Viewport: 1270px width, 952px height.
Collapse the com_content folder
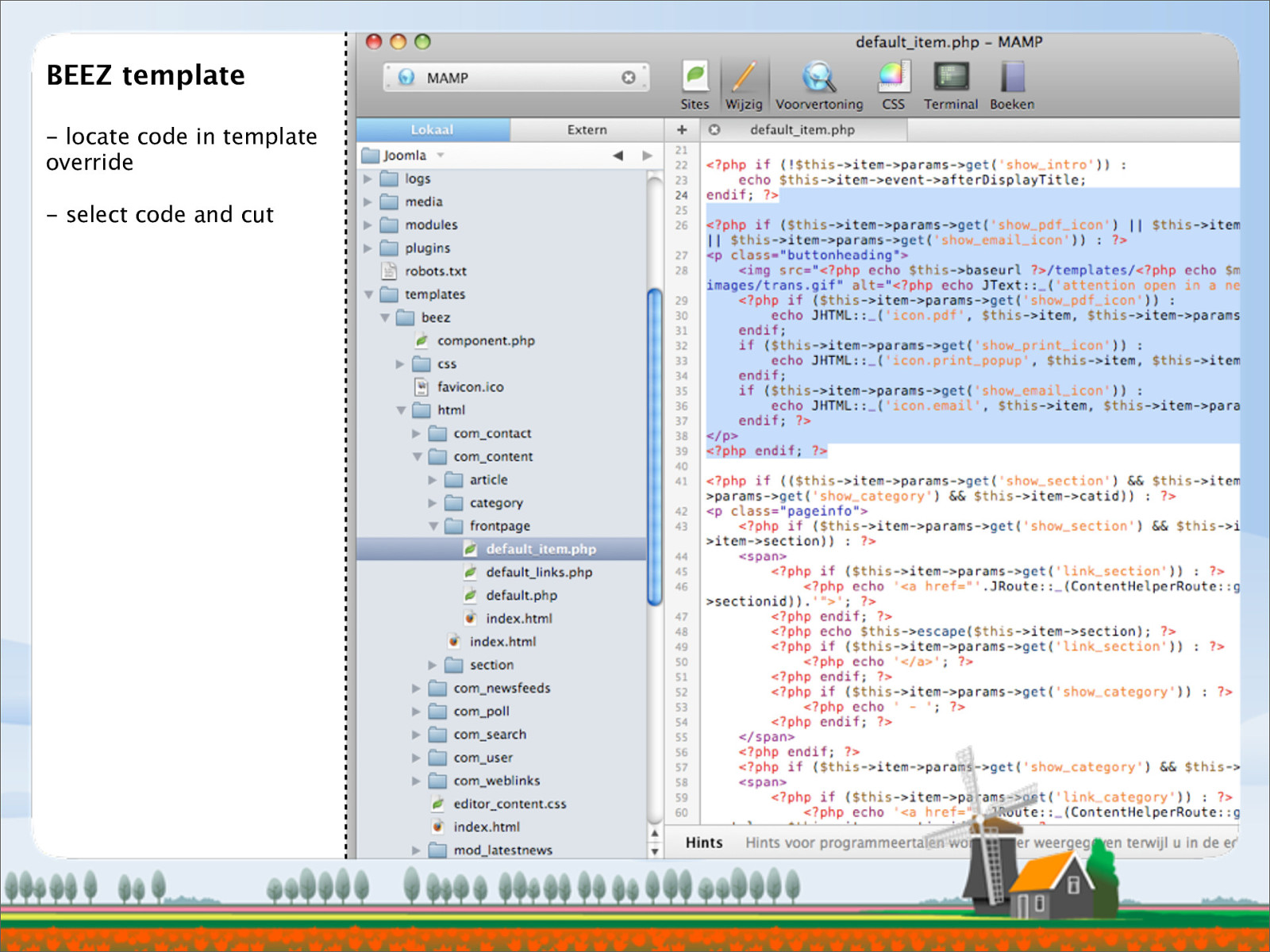tap(418, 457)
